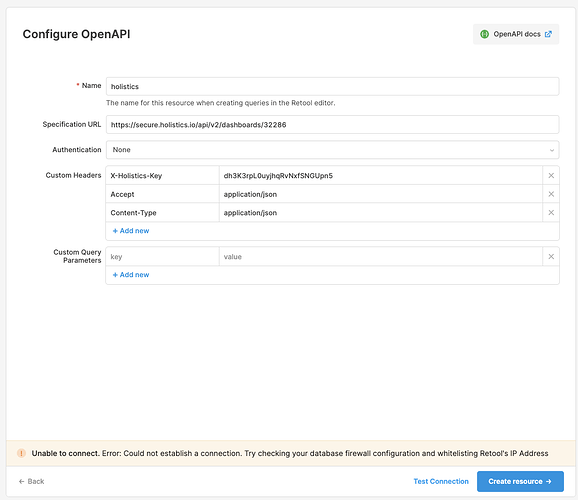578x500 pixels.
Task: Edit the Name field containing holistics
Action: (x=332, y=87)
